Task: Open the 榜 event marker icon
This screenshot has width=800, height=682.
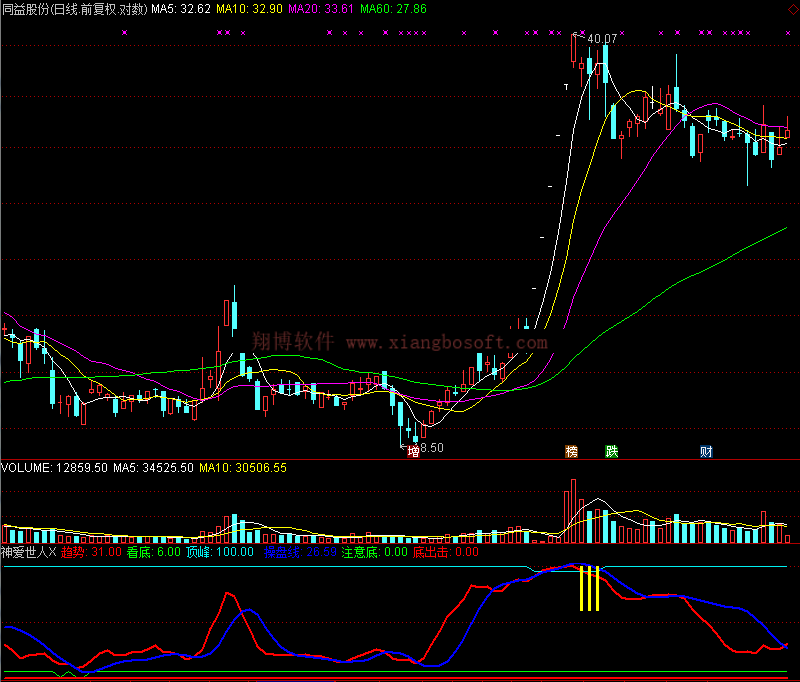Action: [571, 451]
